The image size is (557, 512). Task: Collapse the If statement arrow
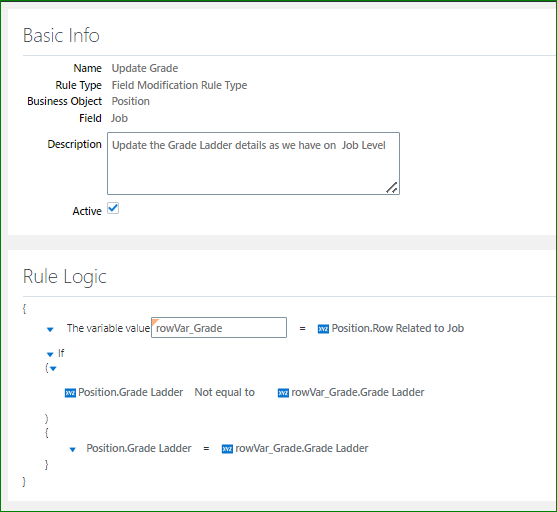tap(50, 354)
